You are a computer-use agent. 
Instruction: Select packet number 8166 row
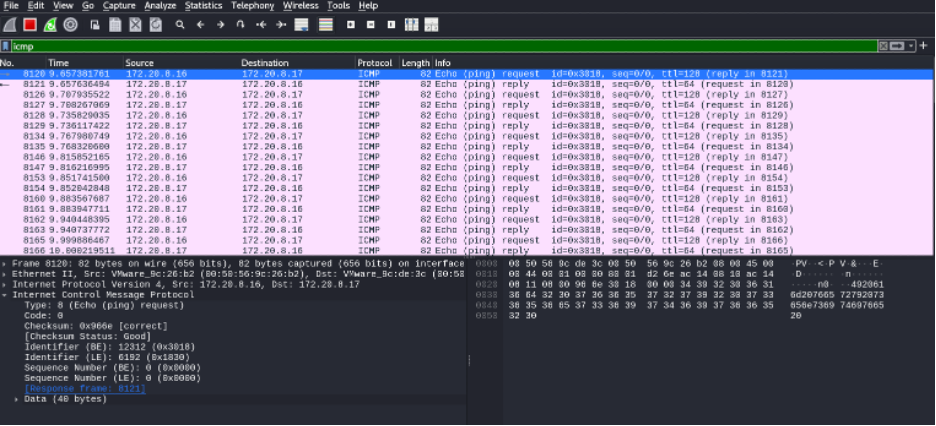(468, 251)
